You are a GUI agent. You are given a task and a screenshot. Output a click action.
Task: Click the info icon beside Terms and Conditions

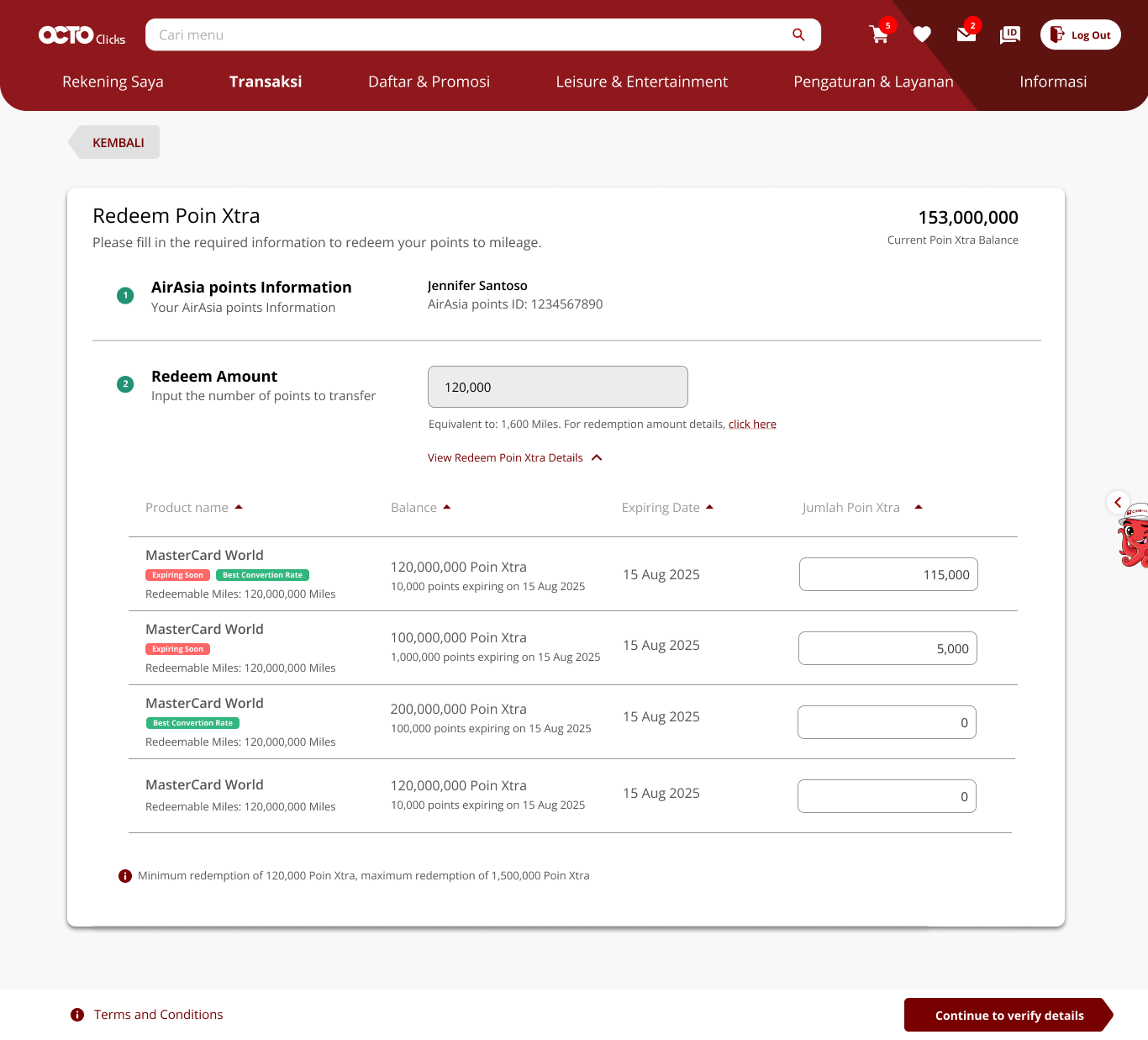coord(77,1015)
